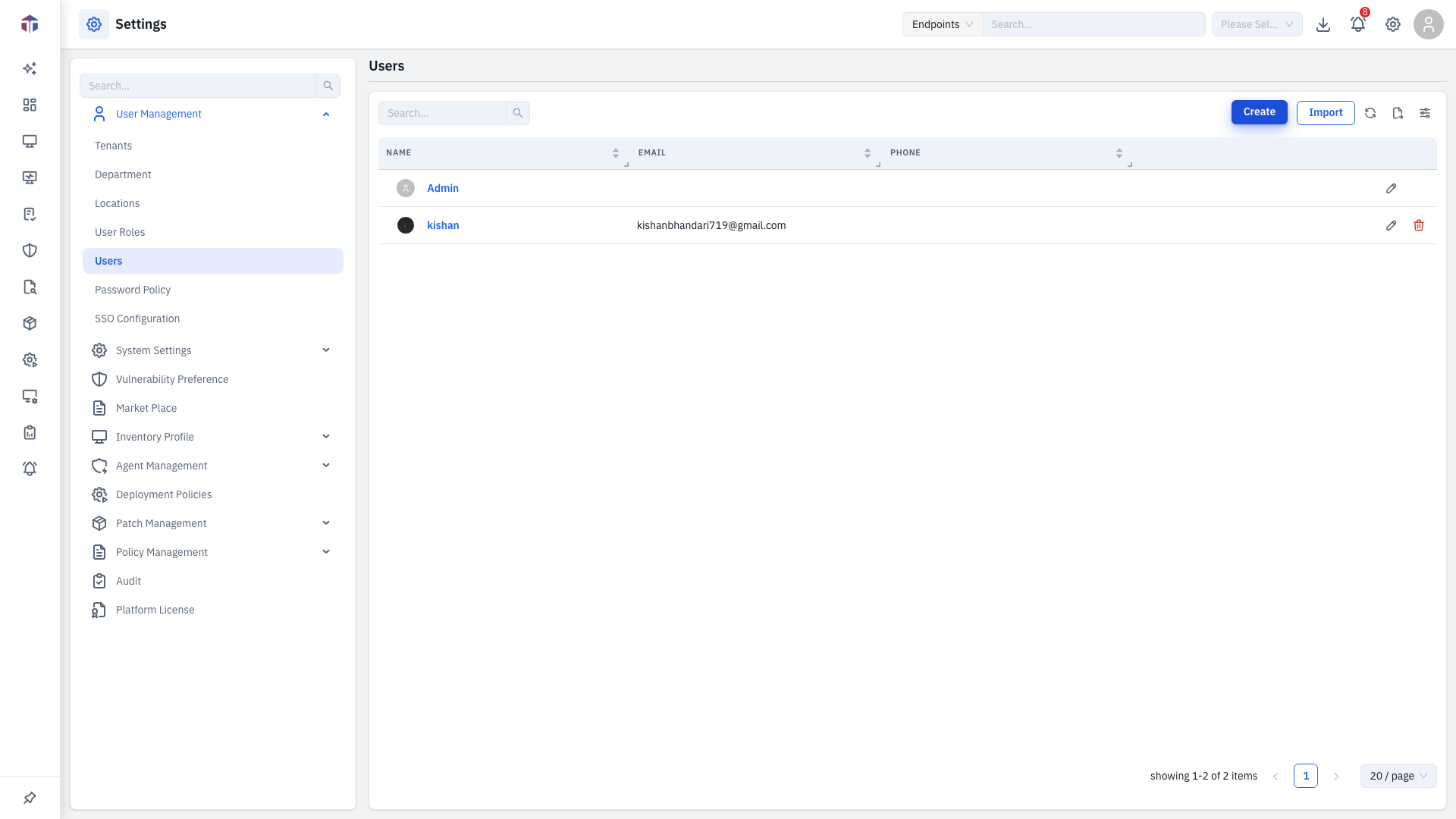
Task: Click the previous page arrow
Action: (1276, 776)
